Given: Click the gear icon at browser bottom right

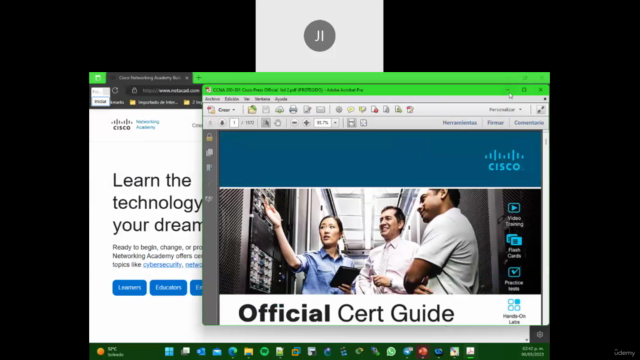Looking at the screenshot, I should pyautogui.click(x=540, y=335).
